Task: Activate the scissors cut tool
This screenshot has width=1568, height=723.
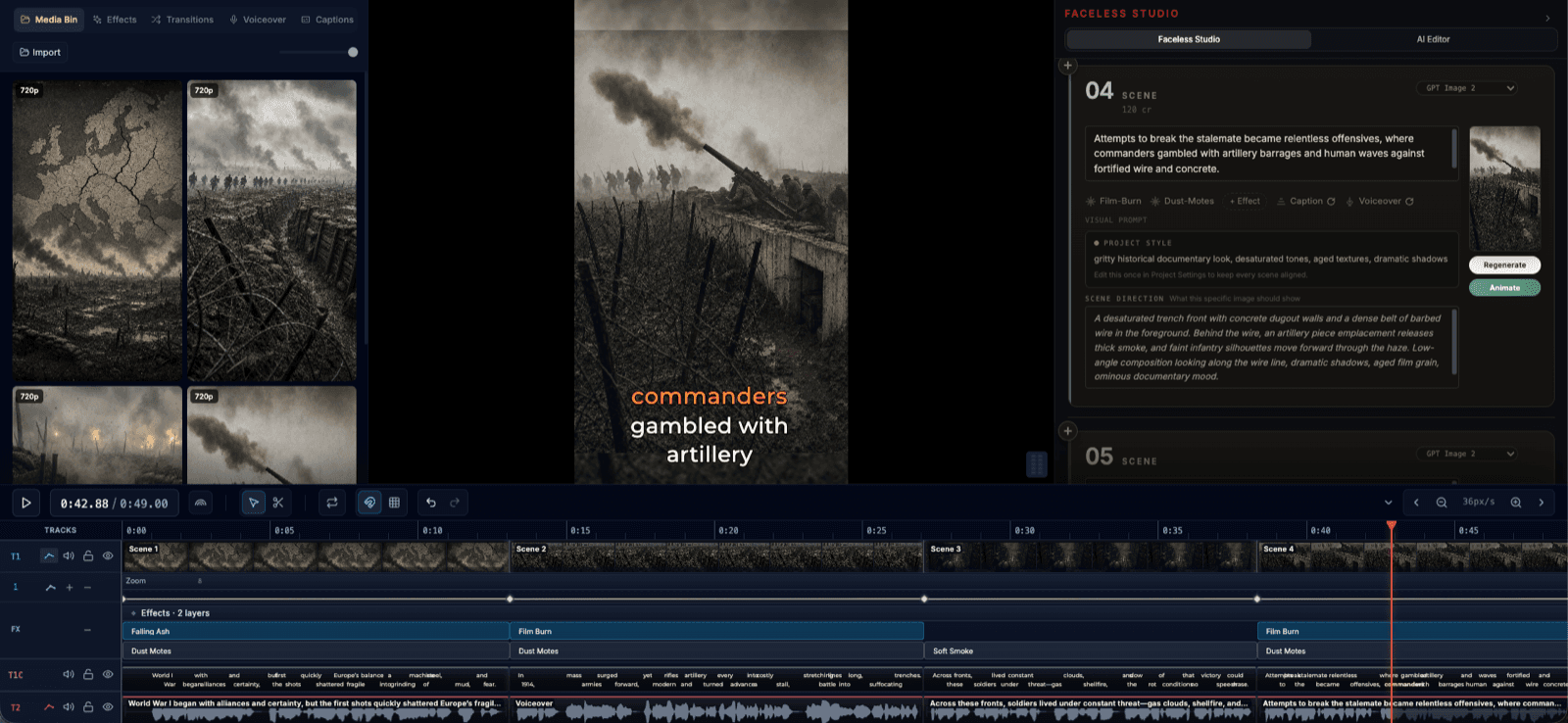Action: pyautogui.click(x=278, y=503)
